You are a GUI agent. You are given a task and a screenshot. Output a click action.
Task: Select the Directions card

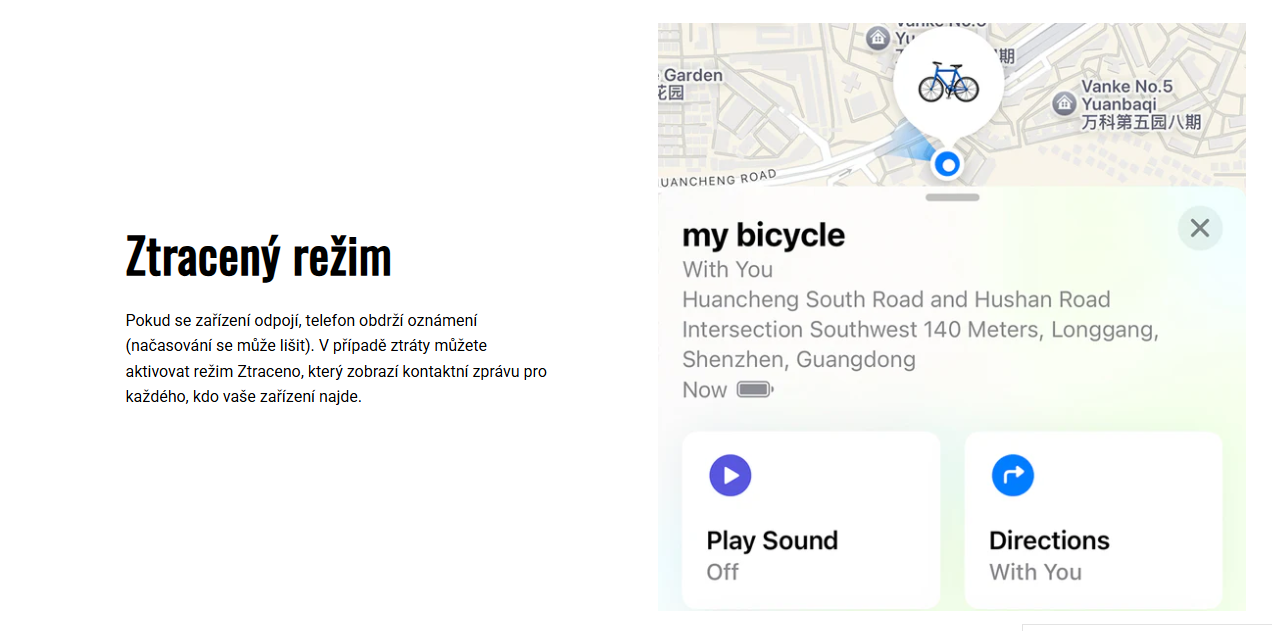coord(1093,519)
